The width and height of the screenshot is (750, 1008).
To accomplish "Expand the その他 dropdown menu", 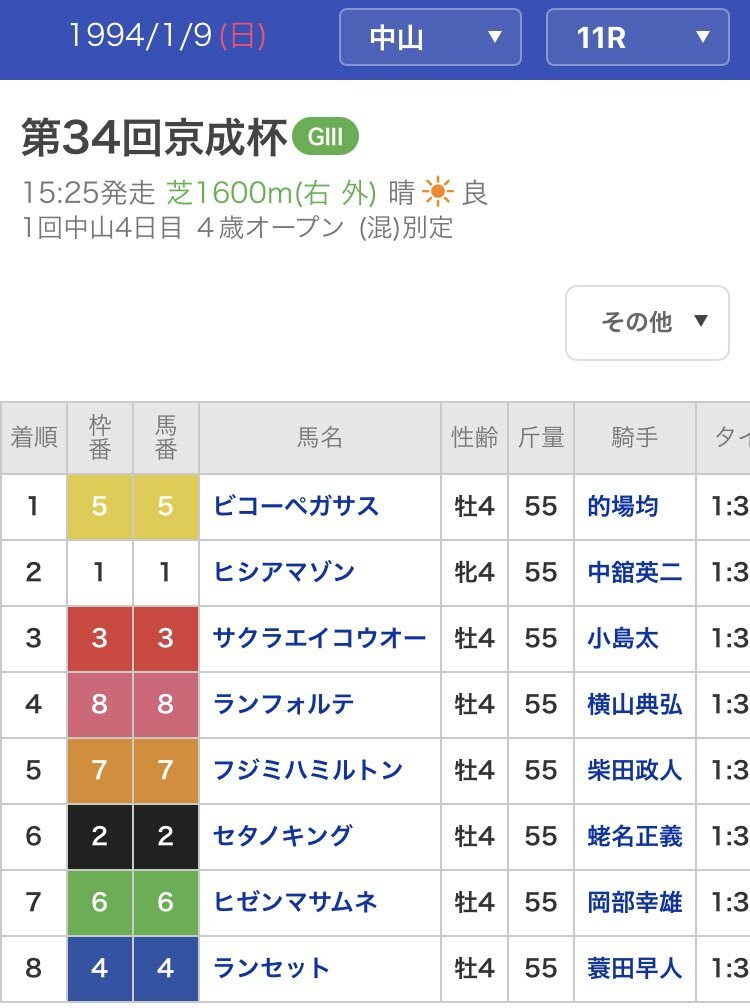I will 647,322.
